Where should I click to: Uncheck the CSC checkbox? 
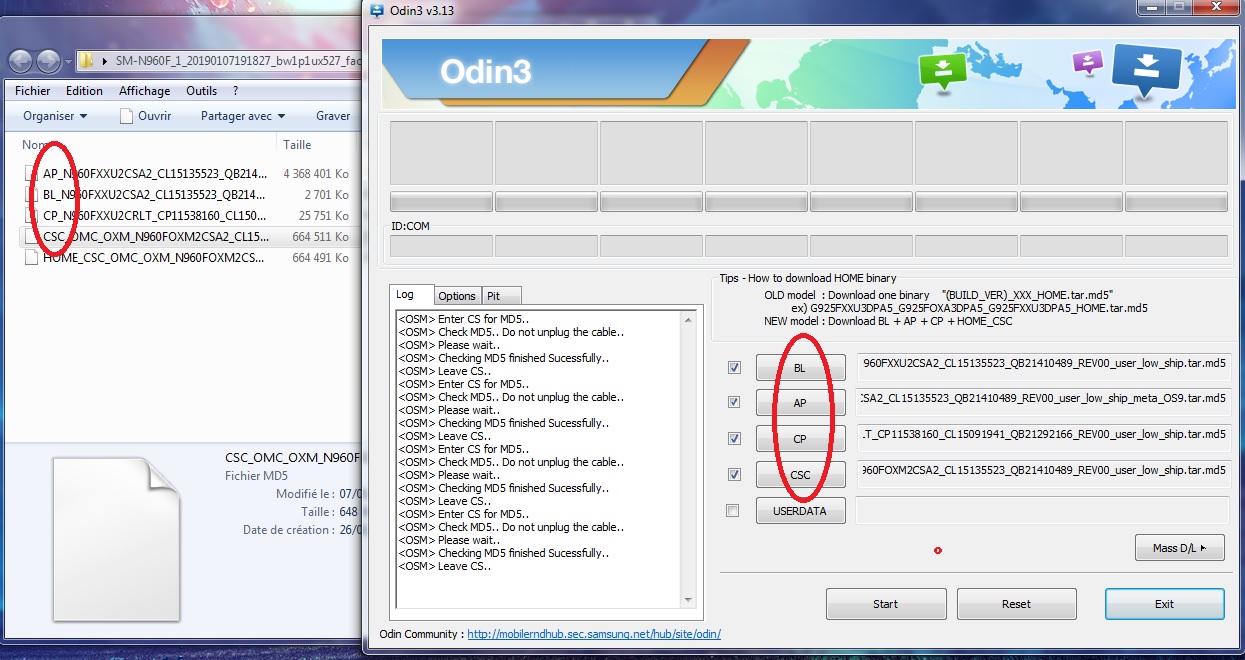[734, 475]
